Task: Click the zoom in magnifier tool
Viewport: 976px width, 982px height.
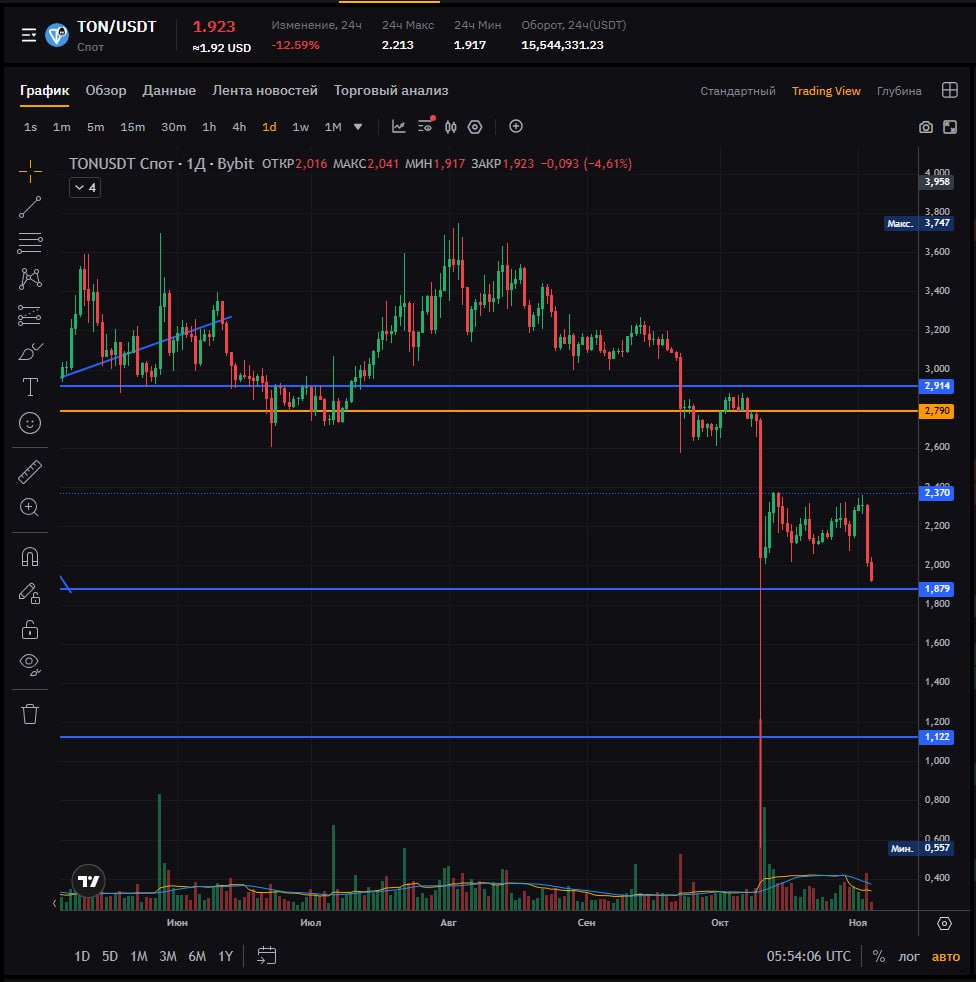Action: click(30, 507)
